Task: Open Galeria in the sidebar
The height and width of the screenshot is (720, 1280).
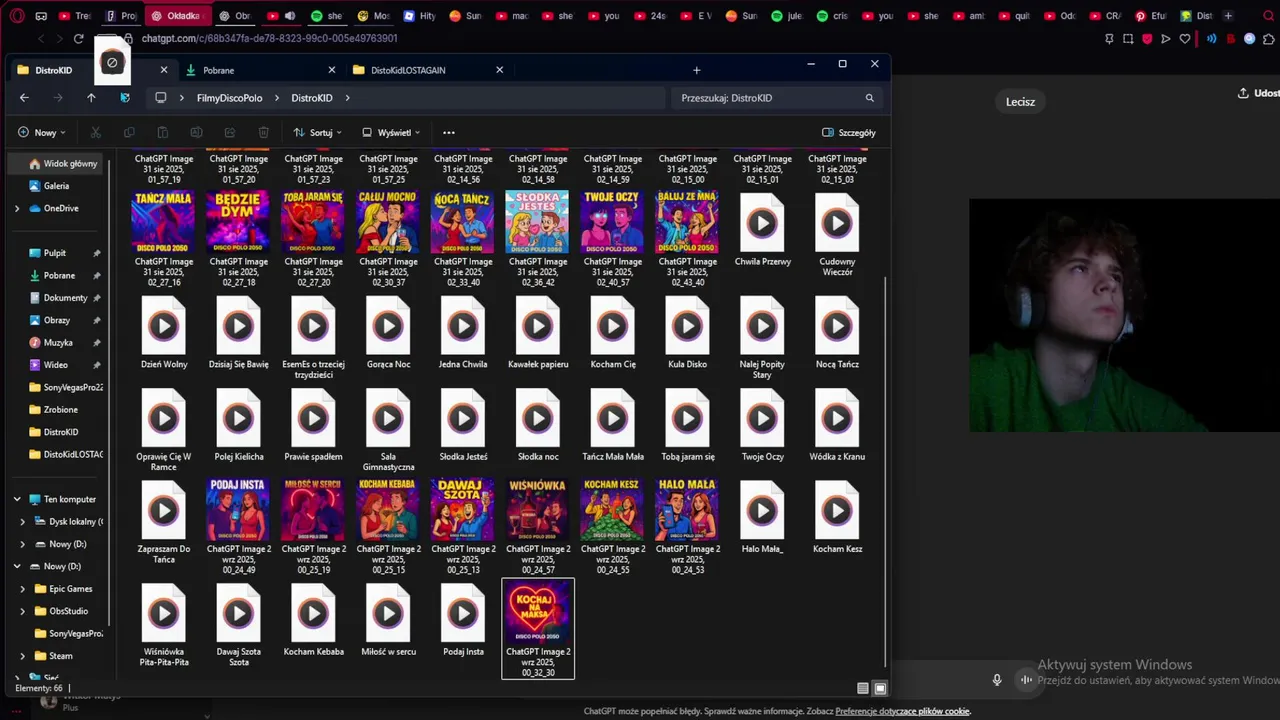Action: (56, 185)
